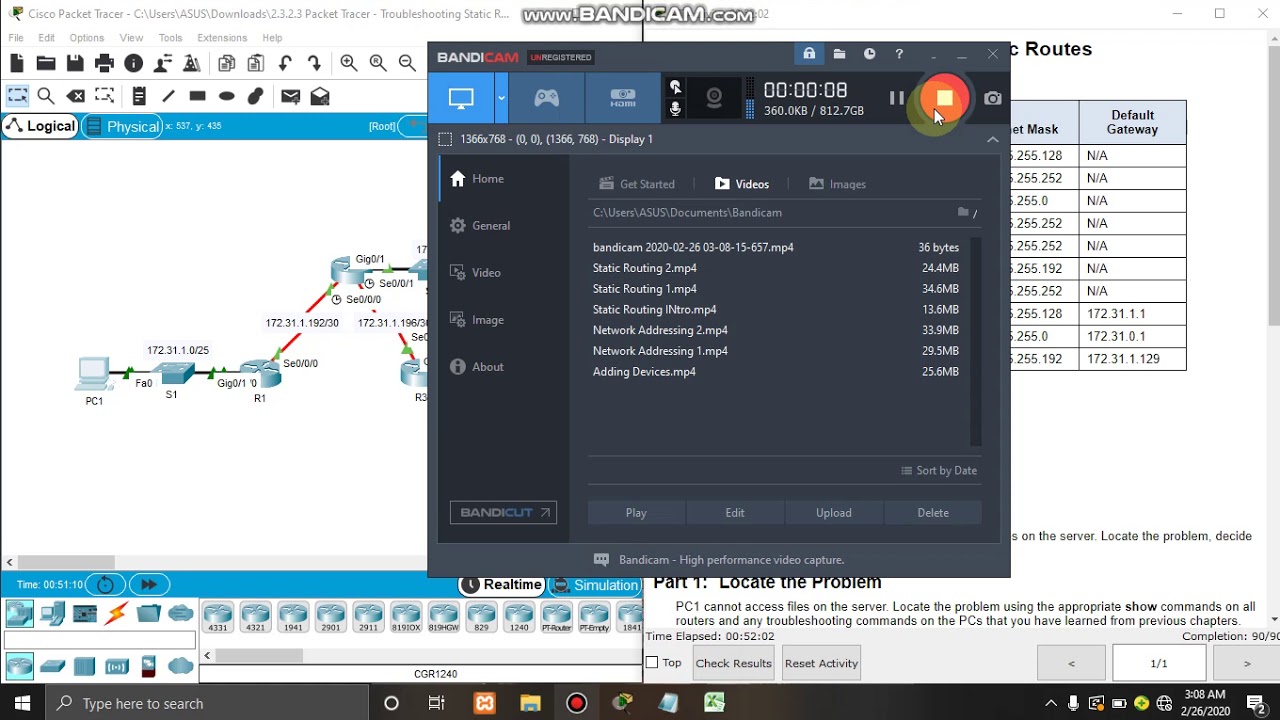Add Simple PDU envelope tool

point(290,96)
